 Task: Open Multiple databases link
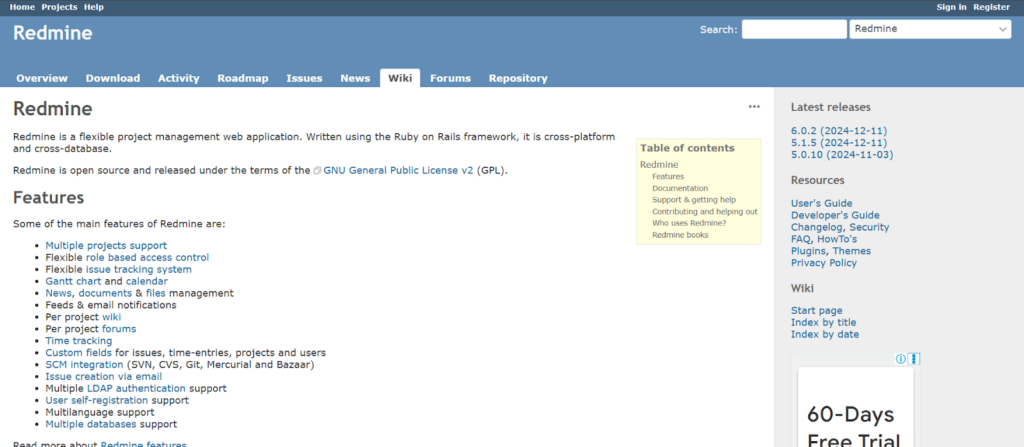click(91, 424)
